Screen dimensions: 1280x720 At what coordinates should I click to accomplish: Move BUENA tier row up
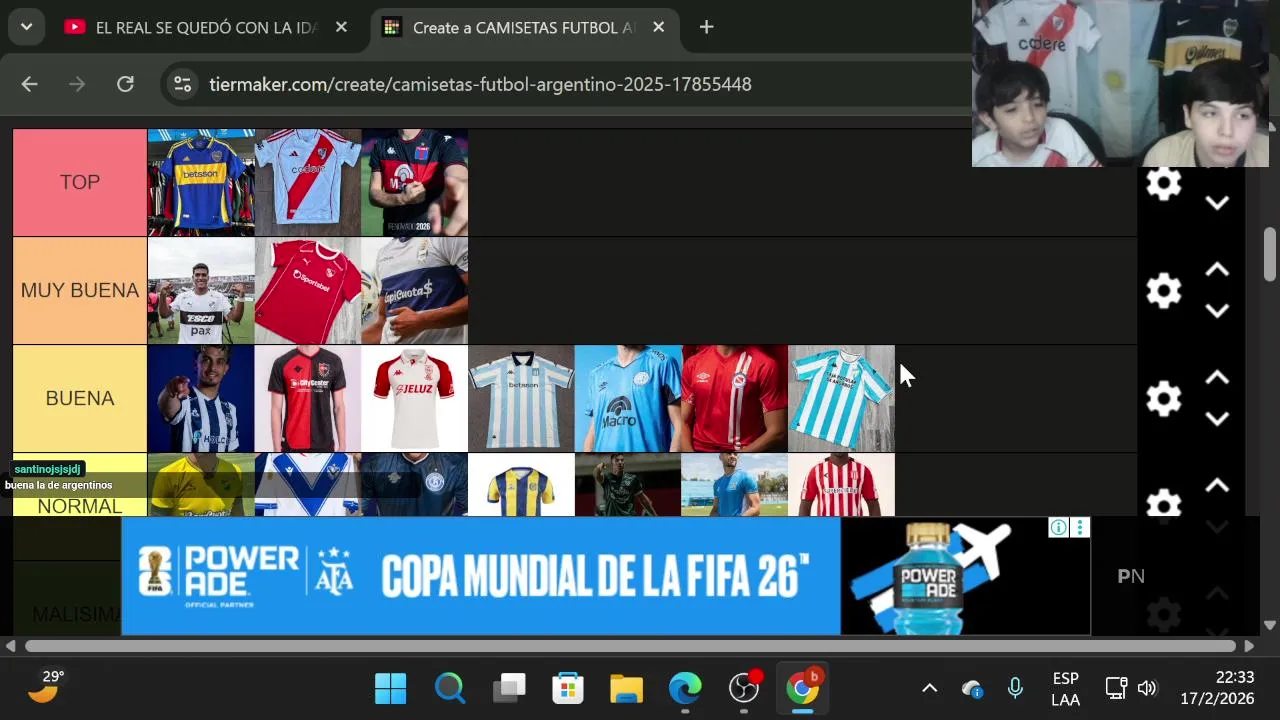(1217, 378)
